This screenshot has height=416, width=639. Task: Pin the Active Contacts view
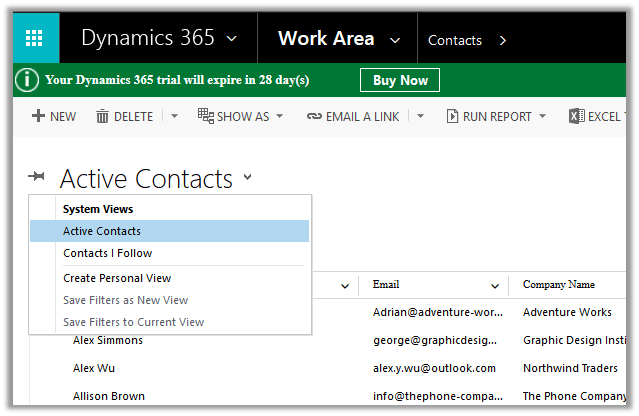[x=37, y=177]
